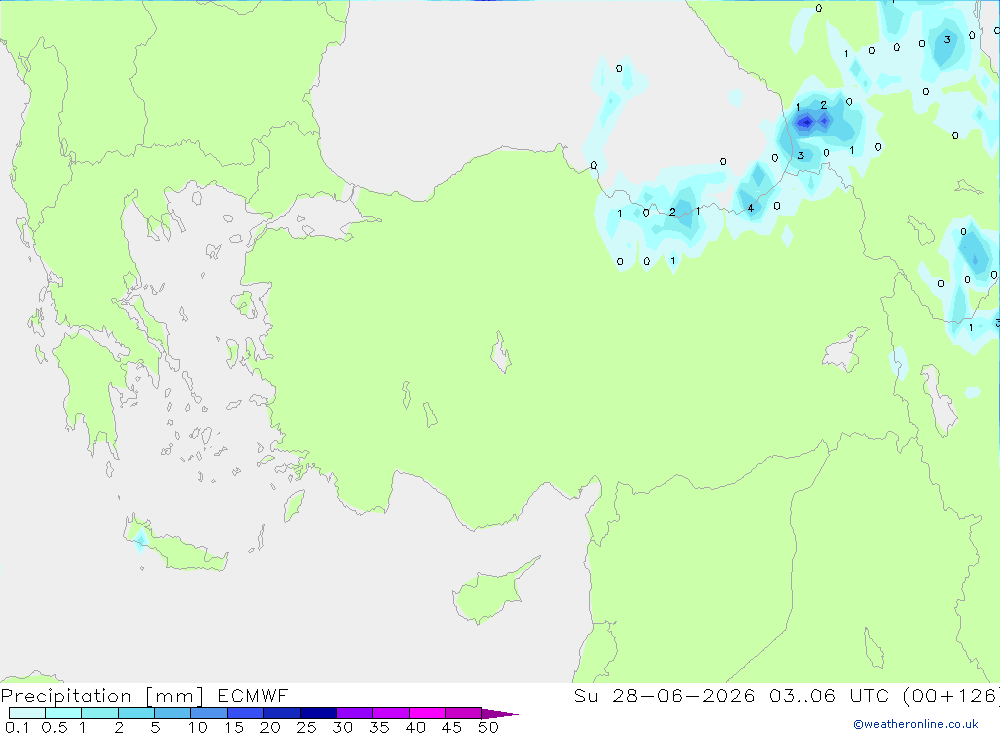Click the "[mm]" unit label
Screen dimensions: 1000x733
(x=175, y=695)
